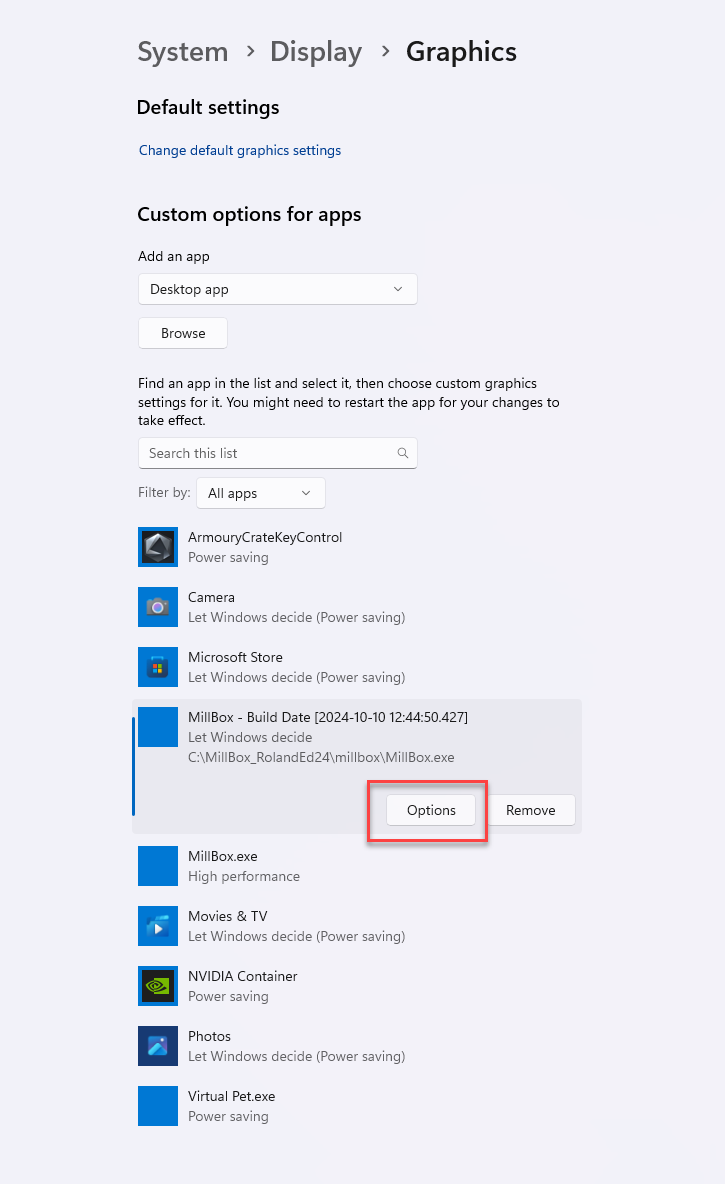Click the Photos app icon
Image resolution: width=725 pixels, height=1184 pixels.
click(x=158, y=1046)
